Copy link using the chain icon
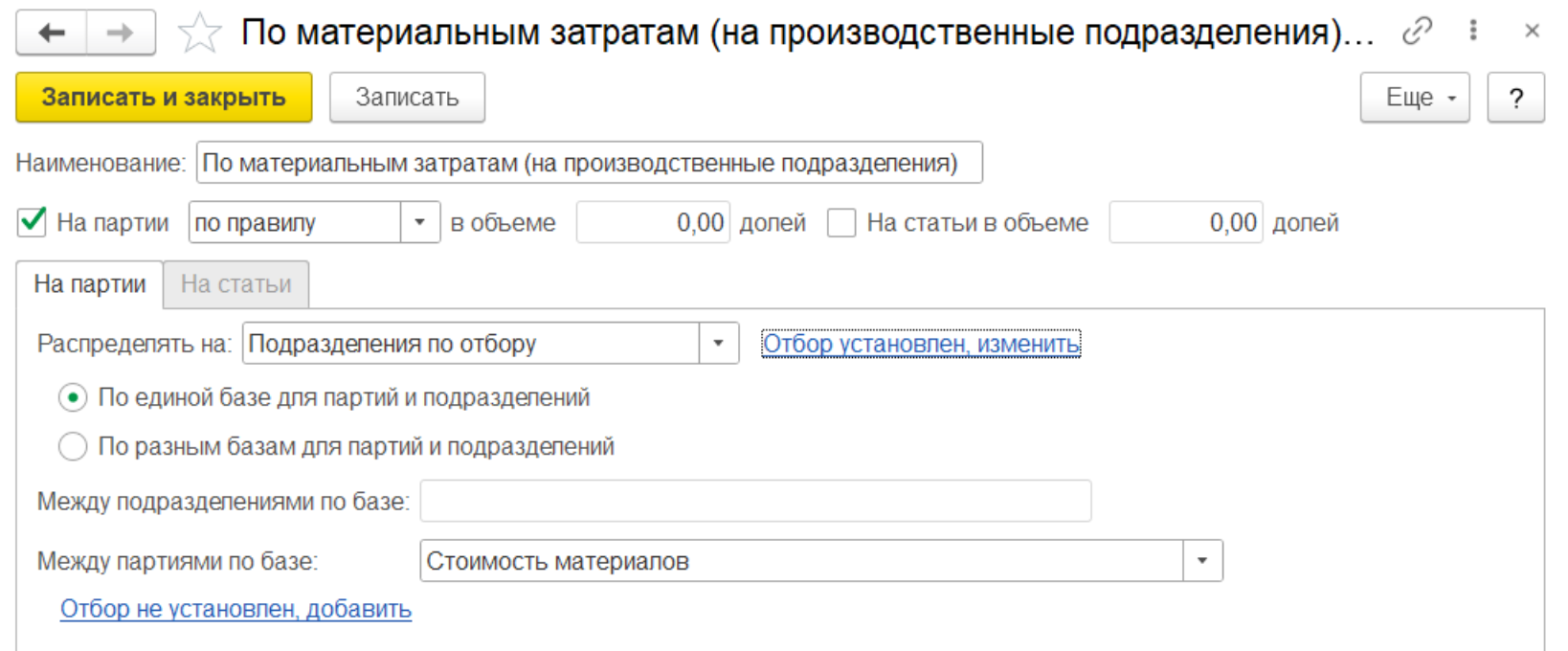 click(x=1417, y=32)
